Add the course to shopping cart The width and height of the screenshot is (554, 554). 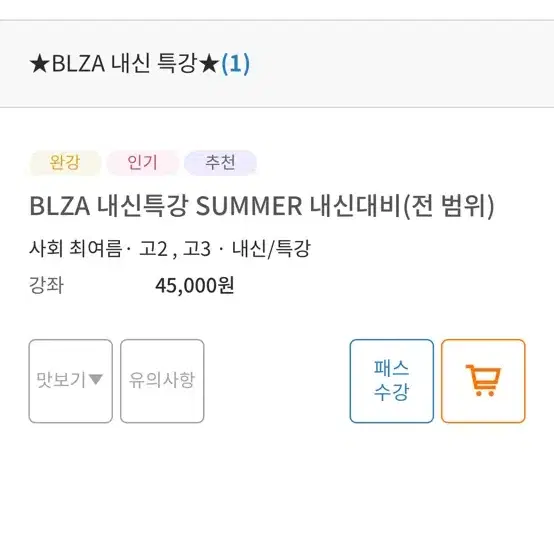[483, 381]
